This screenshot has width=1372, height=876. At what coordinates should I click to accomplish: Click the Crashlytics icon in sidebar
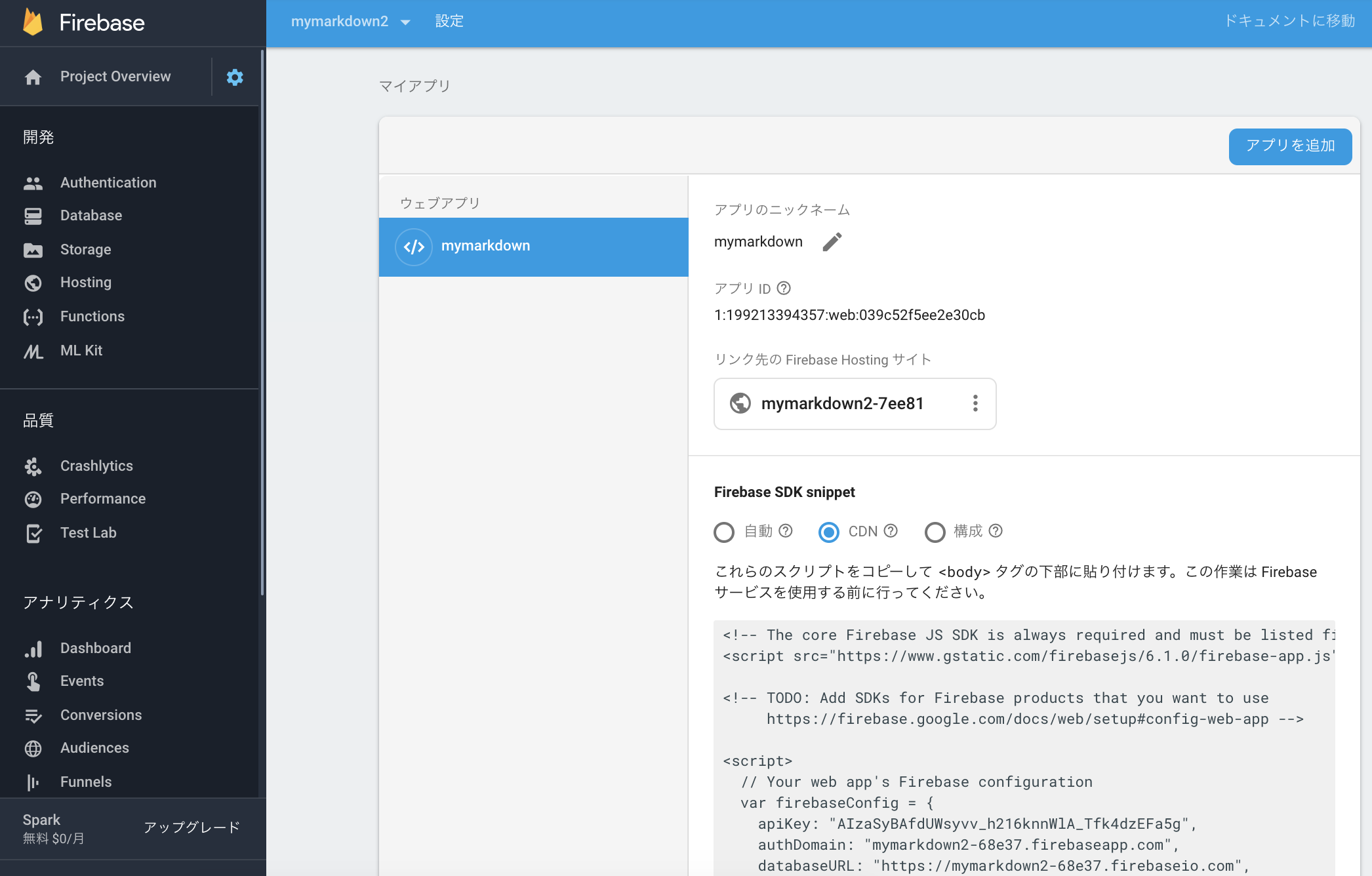tap(33, 465)
